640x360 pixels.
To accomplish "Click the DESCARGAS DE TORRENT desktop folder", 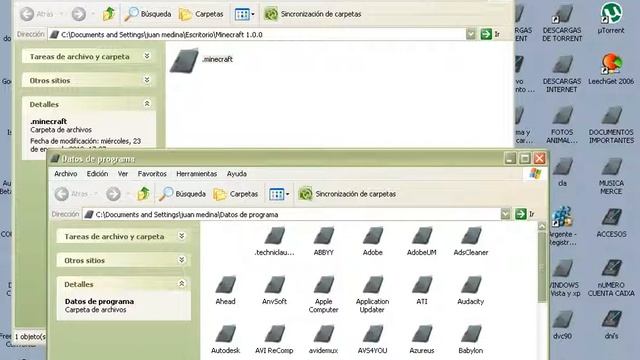I will pyautogui.click(x=562, y=22).
